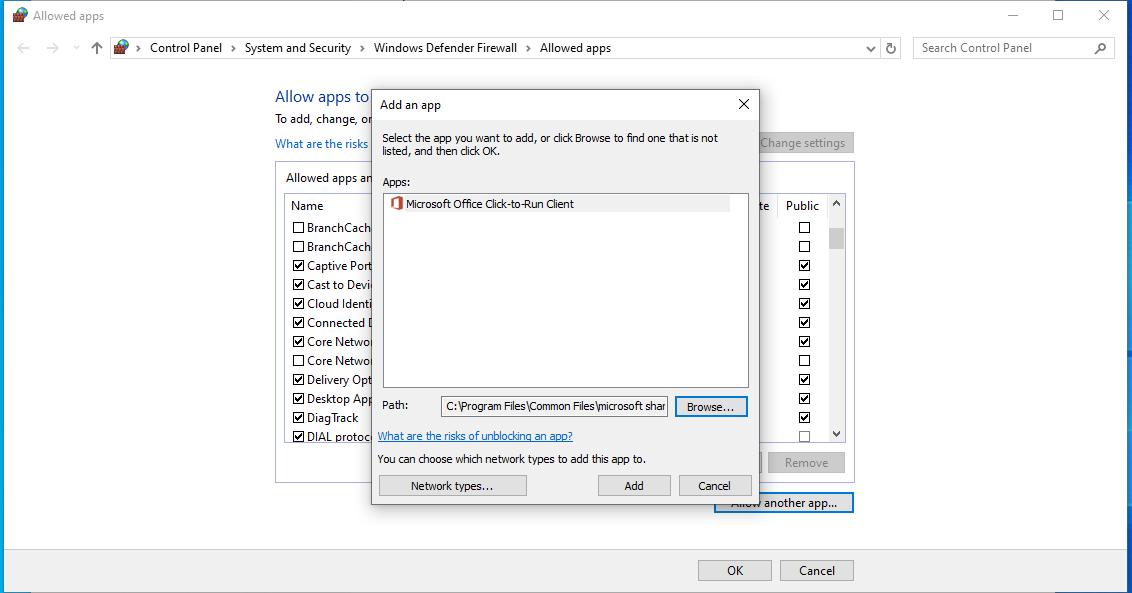
Task: Toggle Cast to Device name checkbox
Action: (x=298, y=285)
